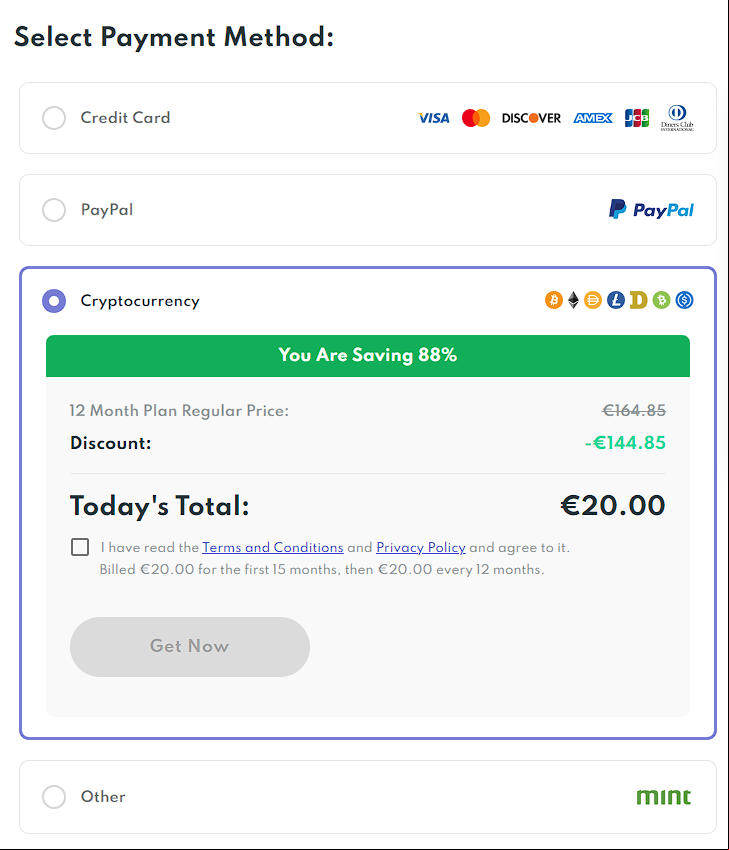Image resolution: width=729 pixels, height=850 pixels.
Task: Click the JCB card logo
Action: click(637, 118)
